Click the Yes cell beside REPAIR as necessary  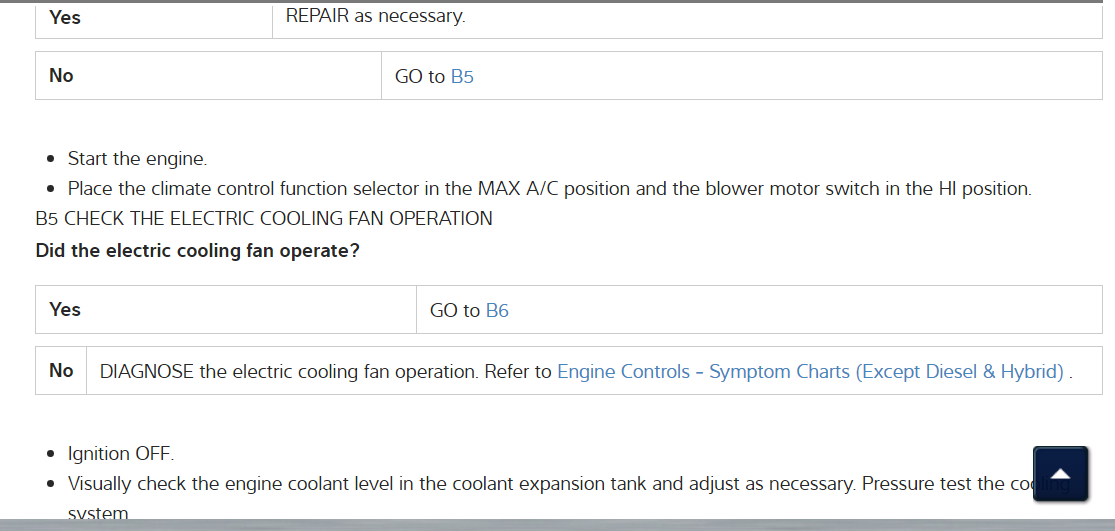pyautogui.click(x=65, y=18)
